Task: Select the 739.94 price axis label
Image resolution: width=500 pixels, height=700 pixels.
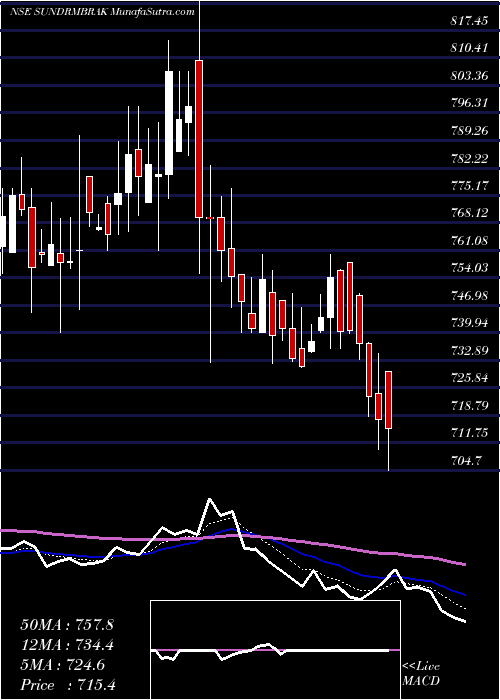Action: (x=469, y=323)
